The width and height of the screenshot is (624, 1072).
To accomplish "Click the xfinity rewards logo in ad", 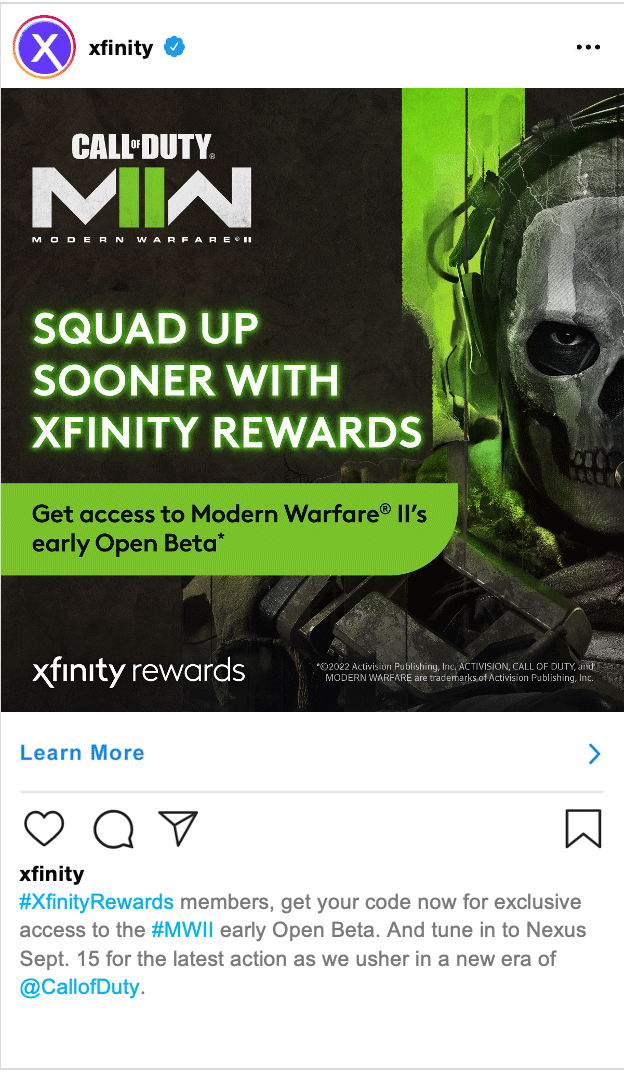I will pos(139,671).
